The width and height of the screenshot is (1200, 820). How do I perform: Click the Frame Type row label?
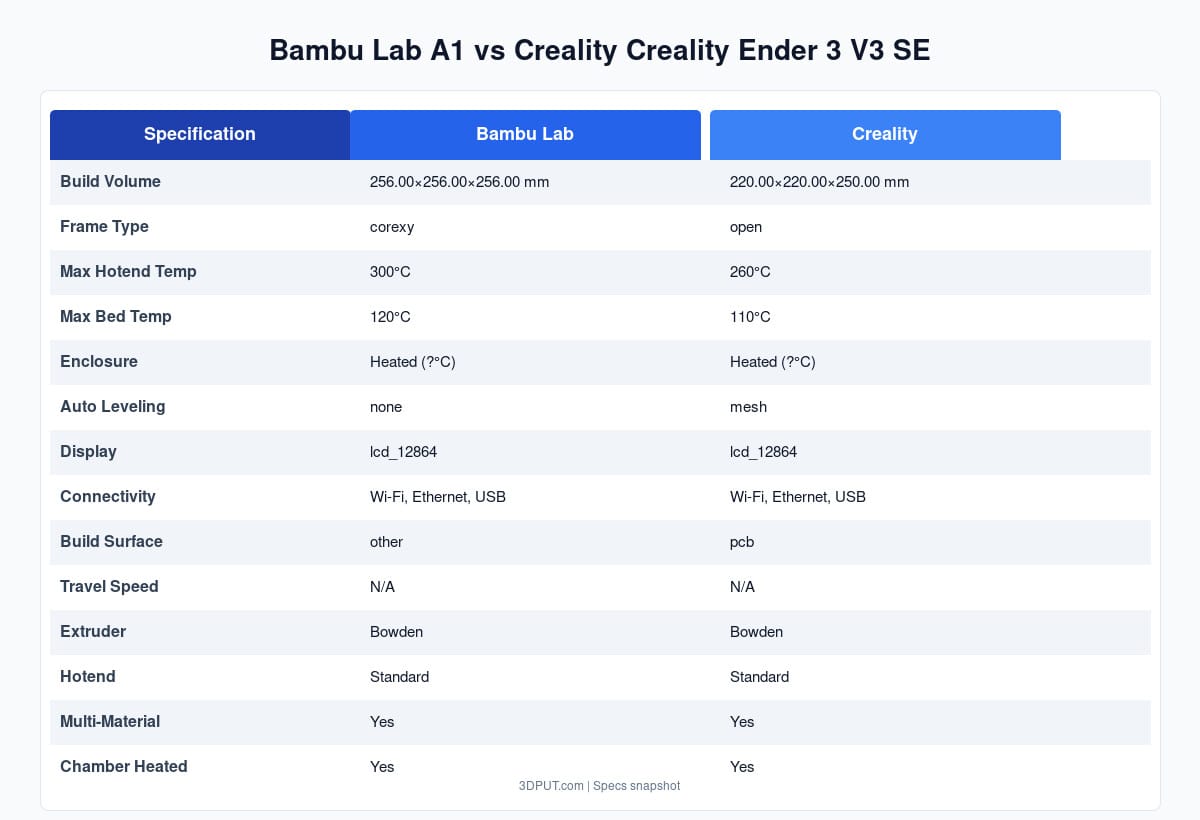pos(104,227)
